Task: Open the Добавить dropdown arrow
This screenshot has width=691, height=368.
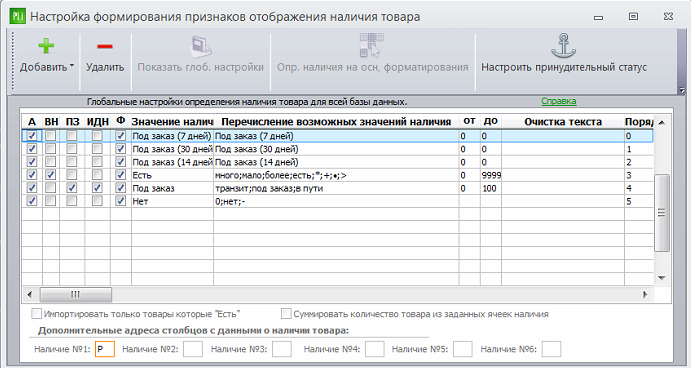Action: click(72, 66)
